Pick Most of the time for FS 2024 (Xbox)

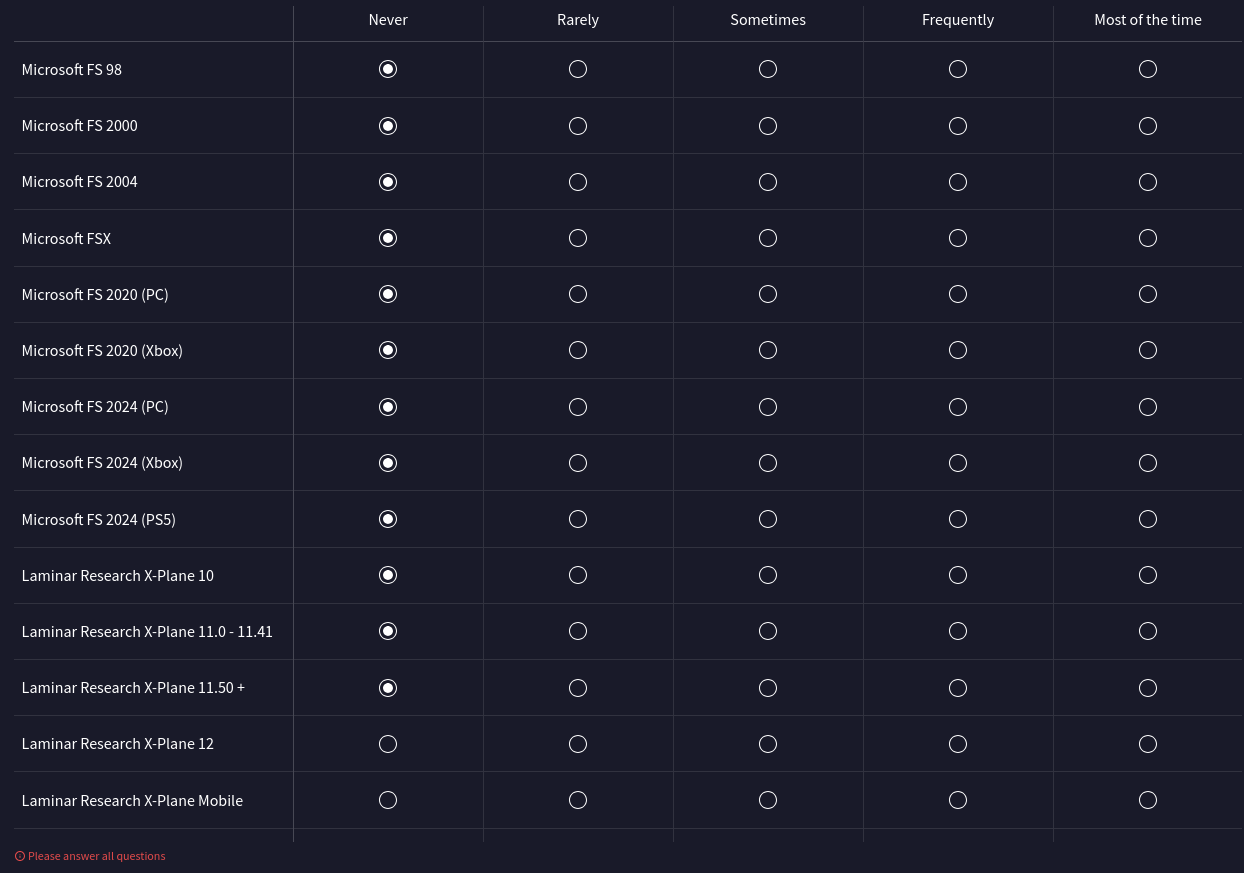tap(1148, 463)
